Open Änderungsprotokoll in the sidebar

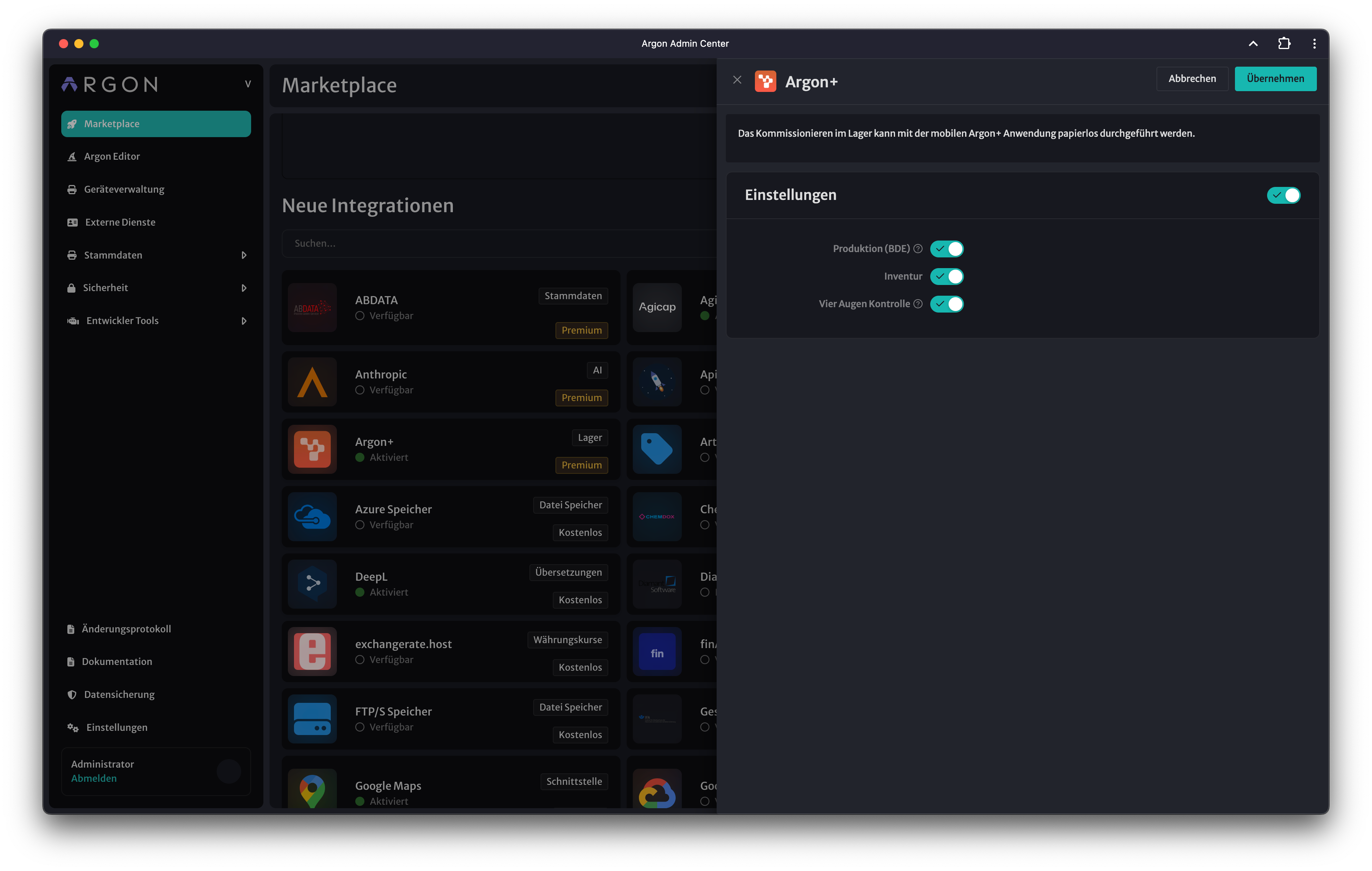tap(155, 629)
